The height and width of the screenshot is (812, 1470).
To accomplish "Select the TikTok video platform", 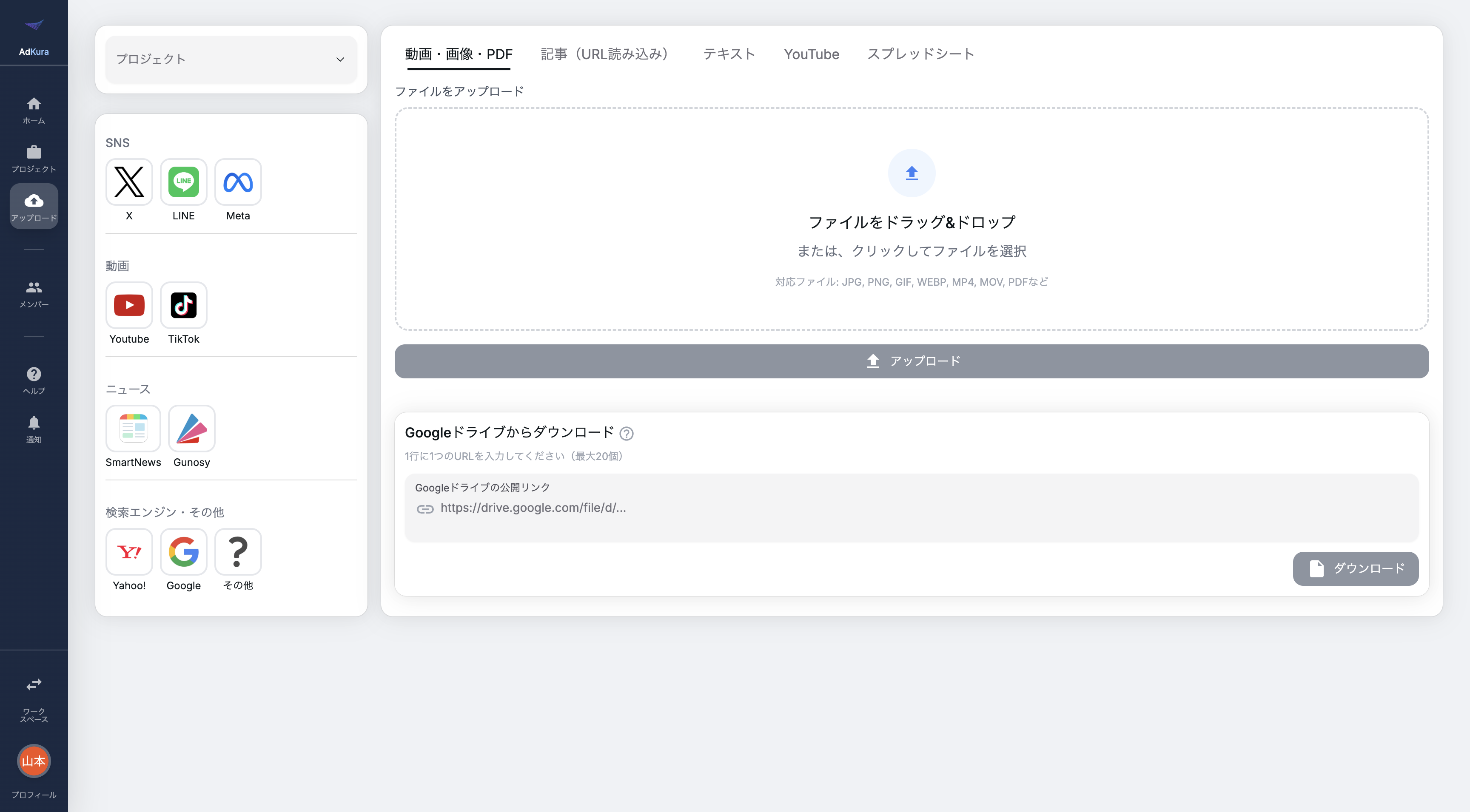I will click(183, 305).
